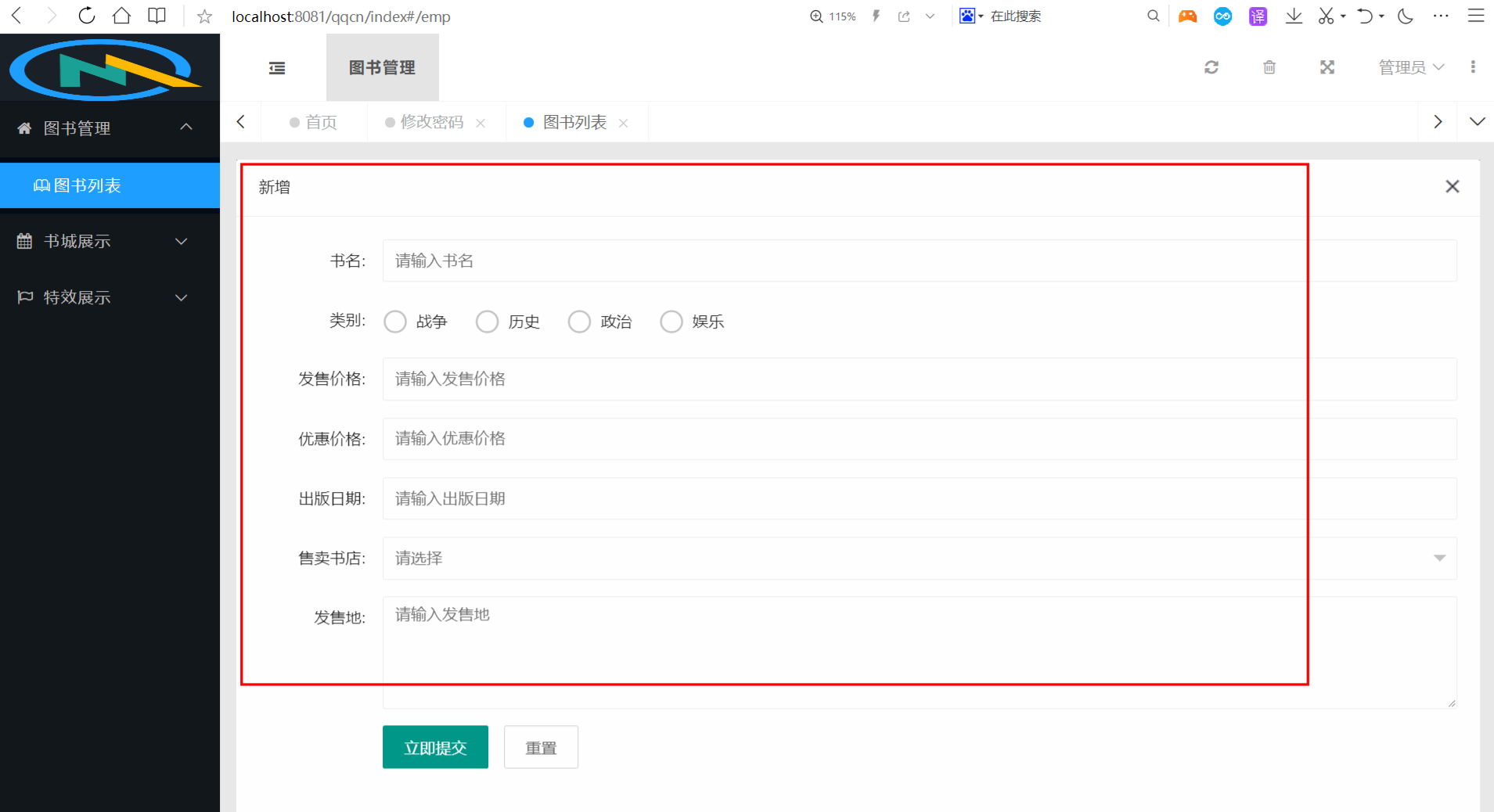This screenshot has height=812, width=1494.
Task: Select 图书列表 in the sidebar
Action: (110, 185)
